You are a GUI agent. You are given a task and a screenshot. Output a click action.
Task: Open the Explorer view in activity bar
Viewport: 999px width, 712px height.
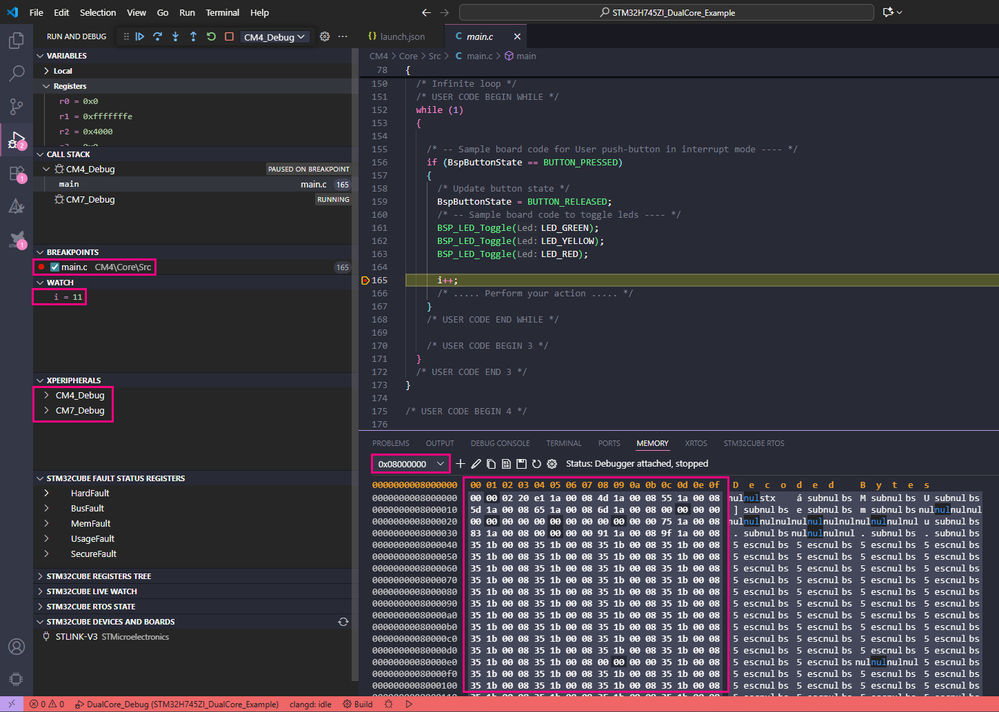tap(16, 41)
